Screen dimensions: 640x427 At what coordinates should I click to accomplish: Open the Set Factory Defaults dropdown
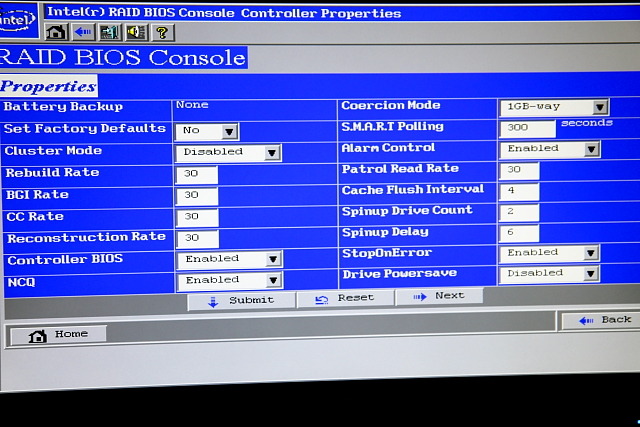coord(207,131)
